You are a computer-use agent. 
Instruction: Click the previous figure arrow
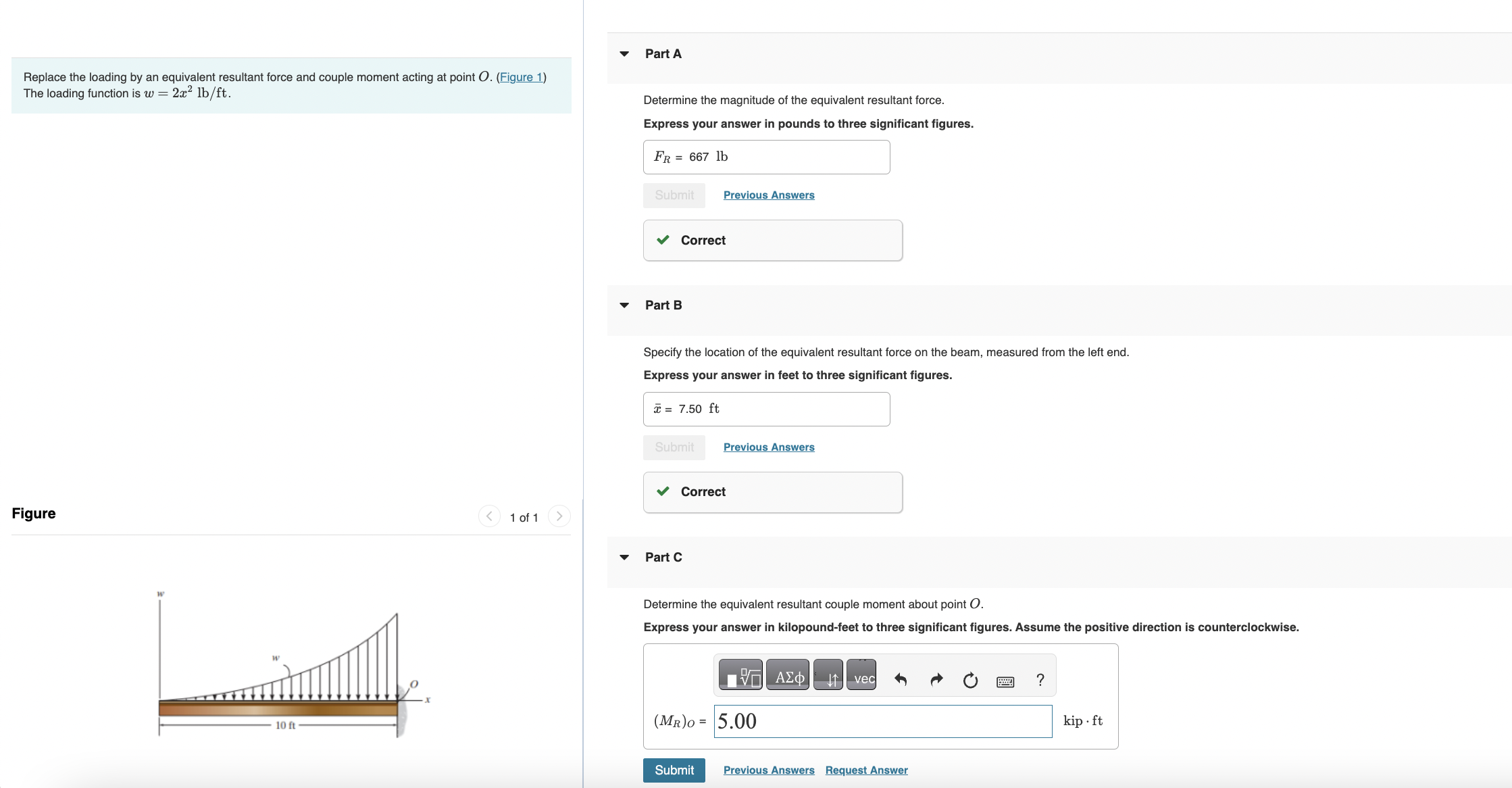pos(488,516)
